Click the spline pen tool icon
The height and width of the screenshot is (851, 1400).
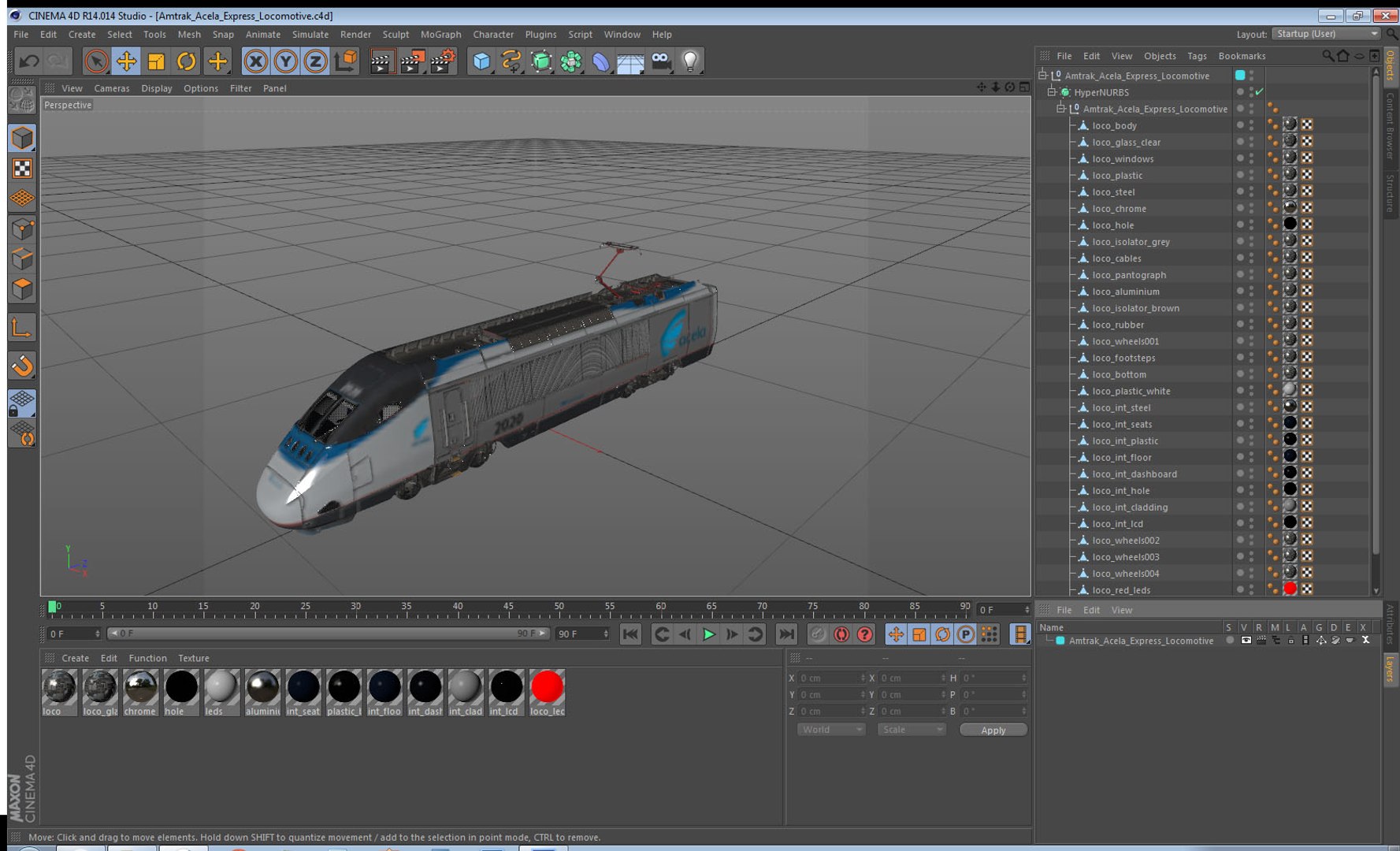[511, 61]
